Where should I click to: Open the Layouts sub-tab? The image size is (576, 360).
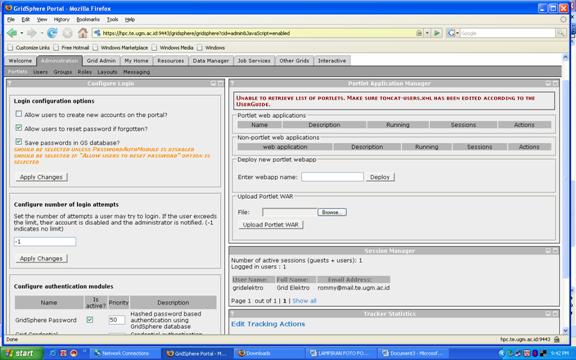[107, 72]
